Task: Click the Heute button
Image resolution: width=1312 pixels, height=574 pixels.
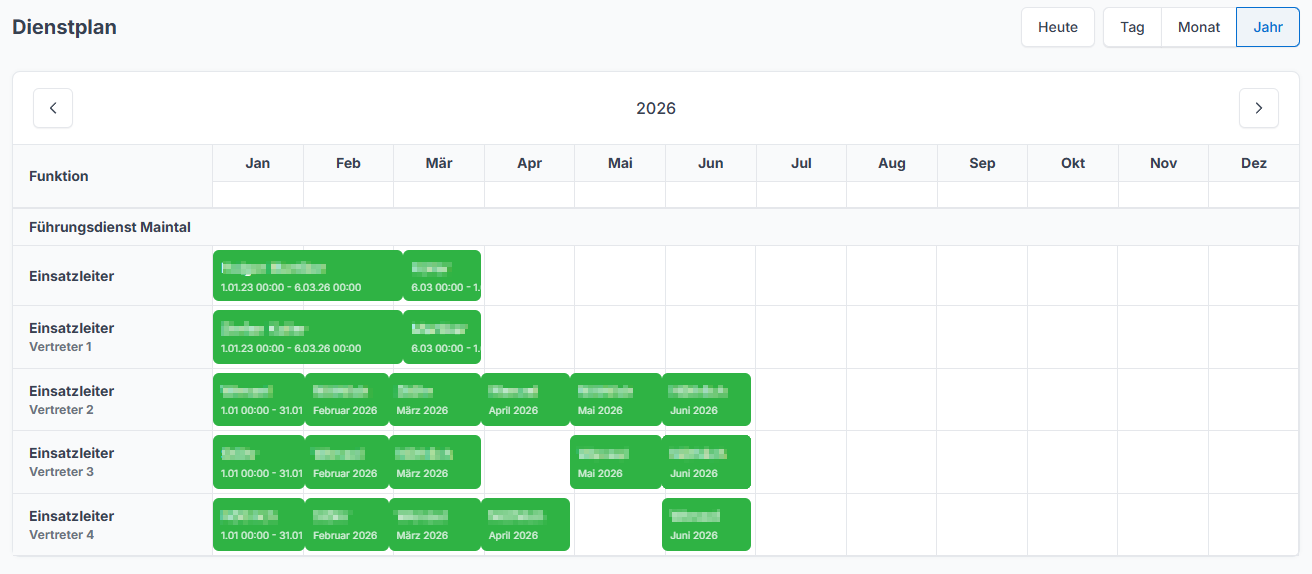Action: click(1058, 27)
